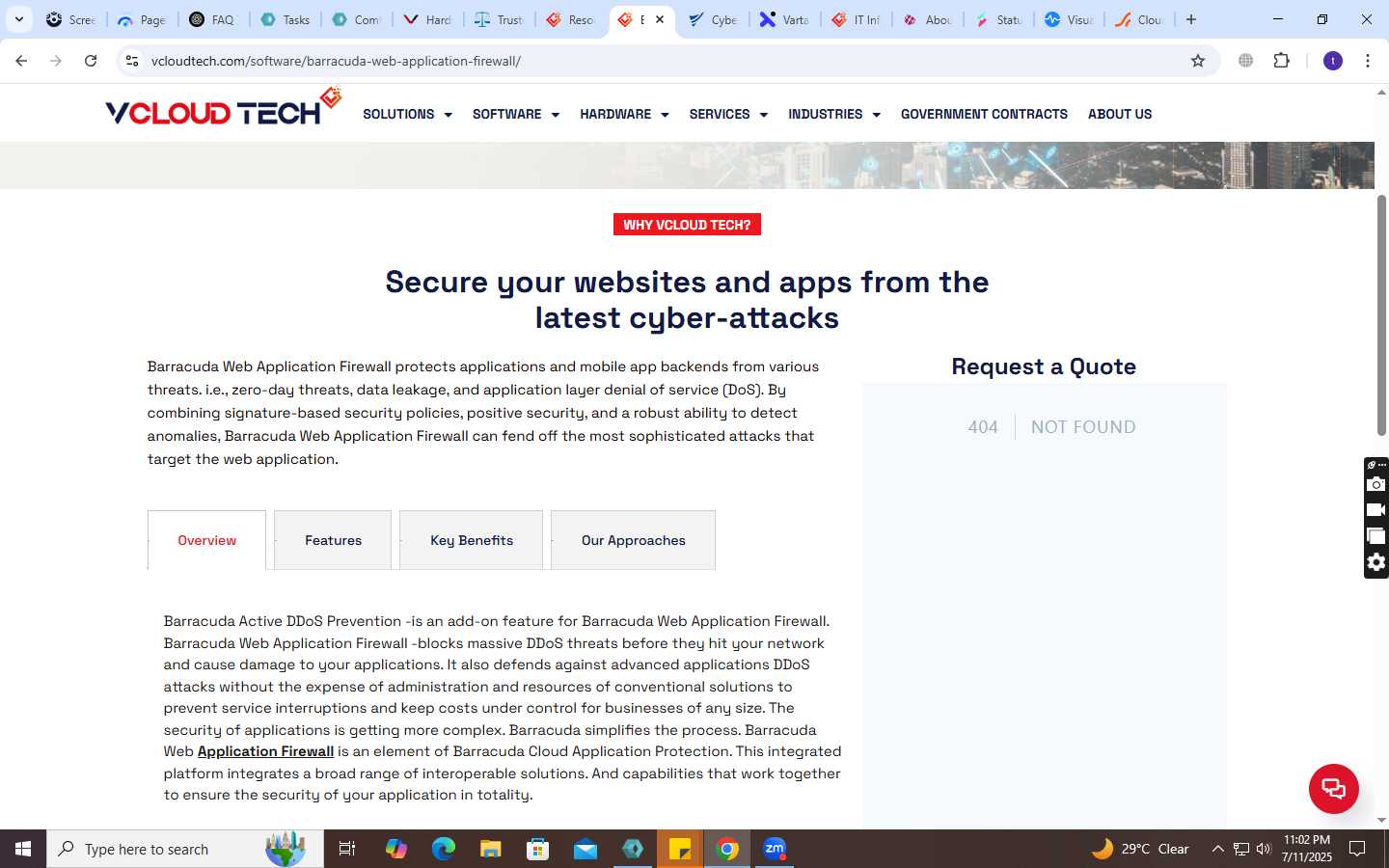The image size is (1389, 868).
Task: Open GOVERNMENT CONTRACTS page
Action: (x=984, y=114)
